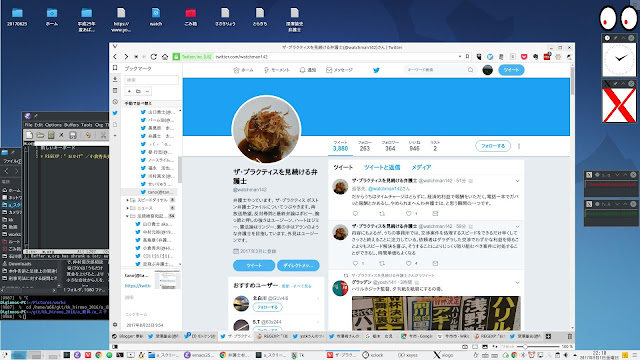Image resolution: width=640 pixels, height=360 pixels.
Task: Create a new bookmark folder
Action: coord(138,91)
